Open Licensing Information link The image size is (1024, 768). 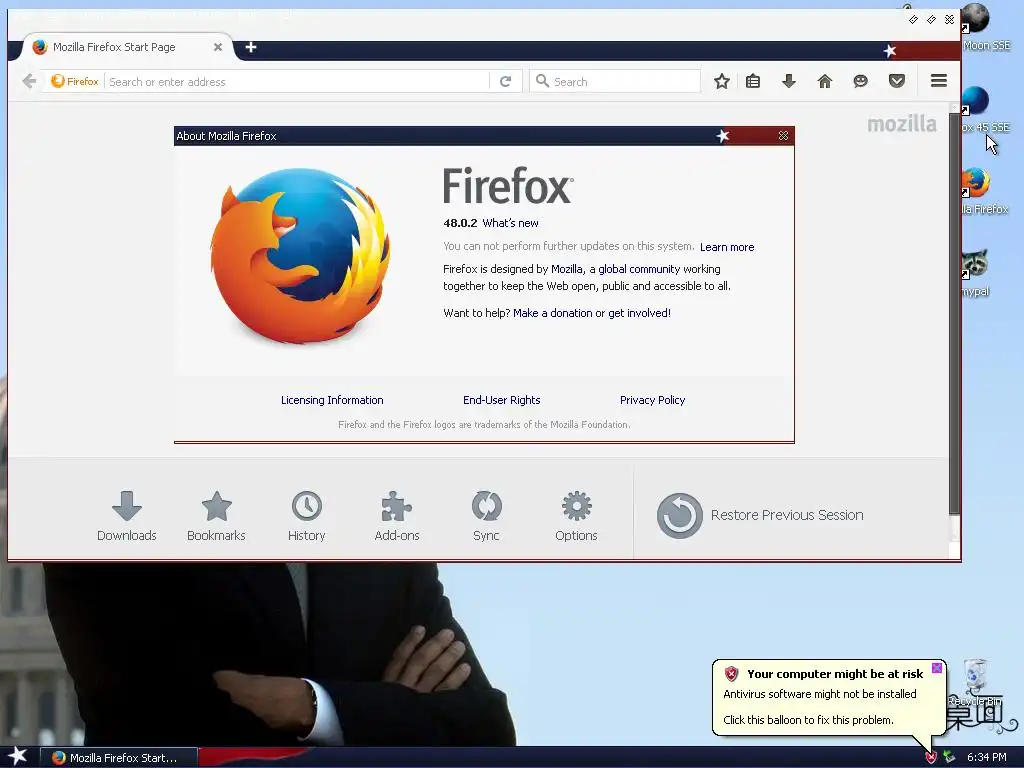tap(332, 400)
